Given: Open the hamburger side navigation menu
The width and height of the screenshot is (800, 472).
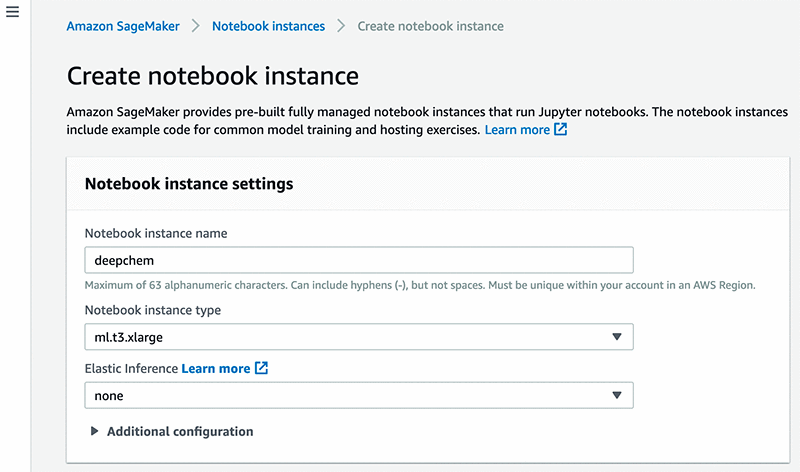Looking at the screenshot, I should pos(13,20).
